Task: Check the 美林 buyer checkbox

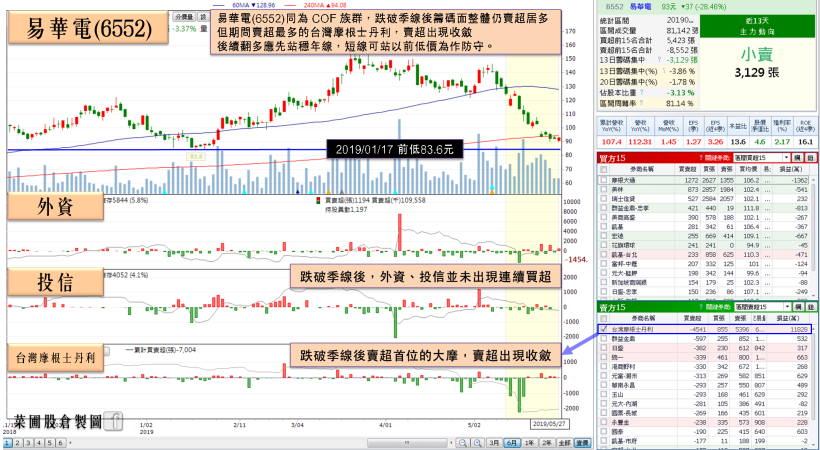Action: click(x=603, y=189)
